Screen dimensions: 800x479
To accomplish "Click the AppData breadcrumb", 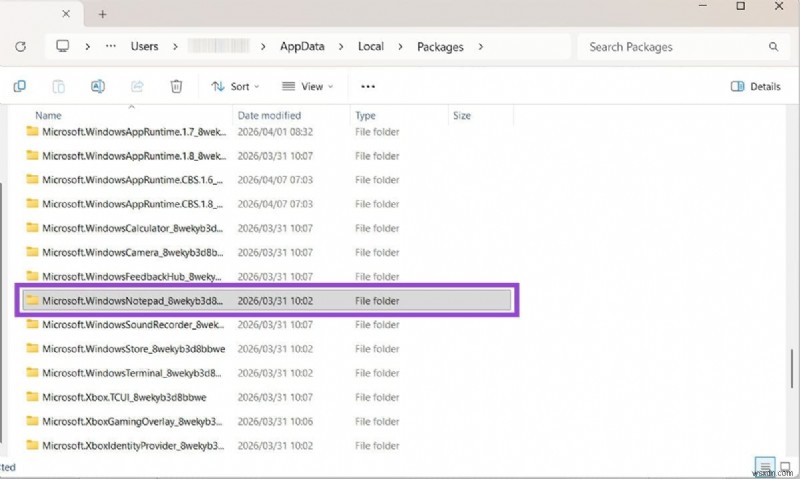I will click(302, 46).
